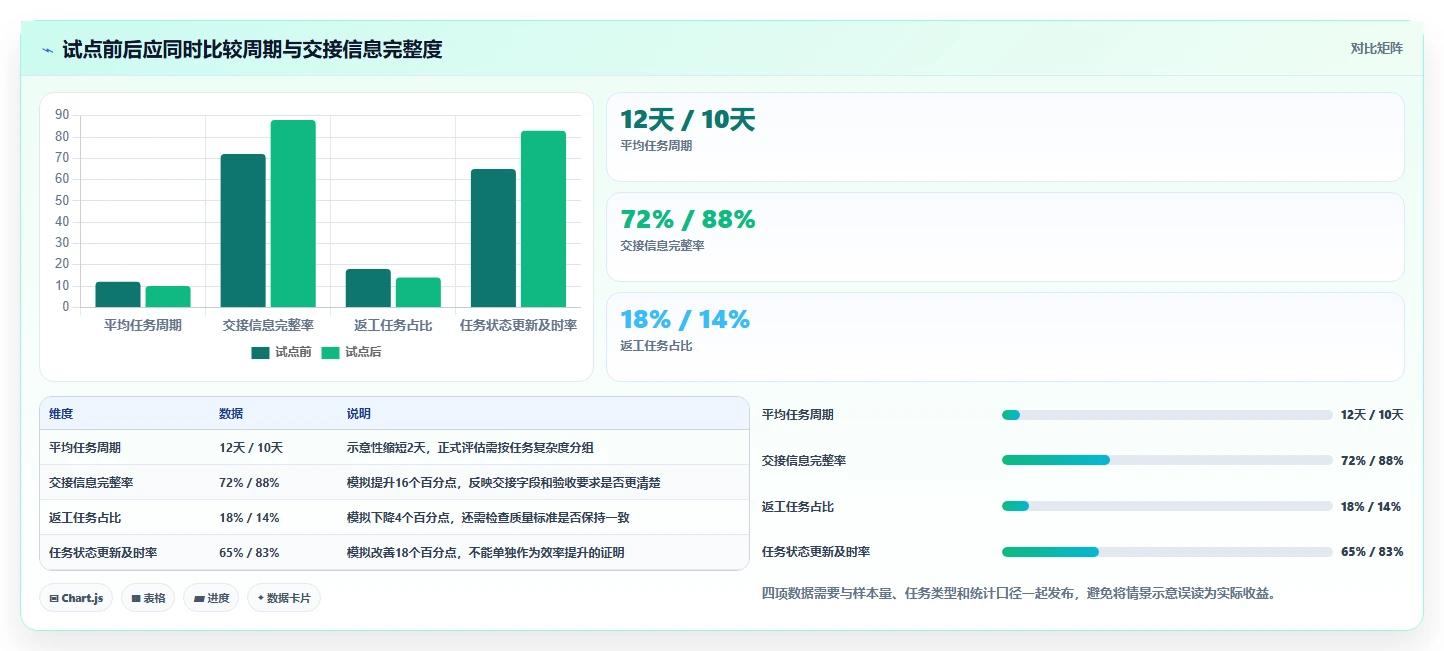Click the table cell 65% / 83%

click(249, 553)
